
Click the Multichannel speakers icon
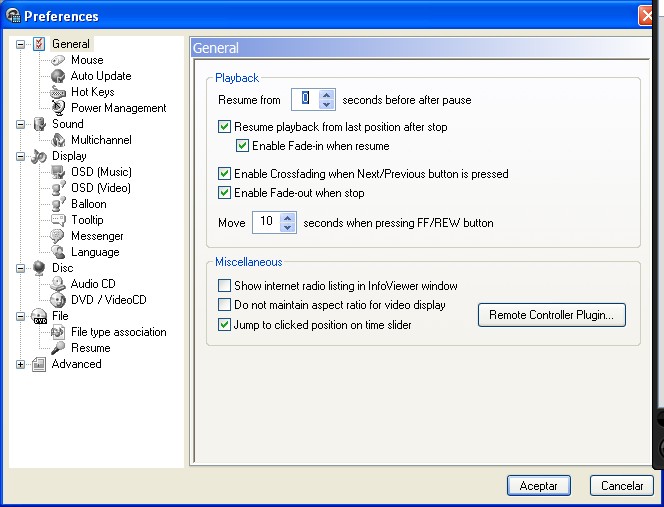click(x=58, y=140)
